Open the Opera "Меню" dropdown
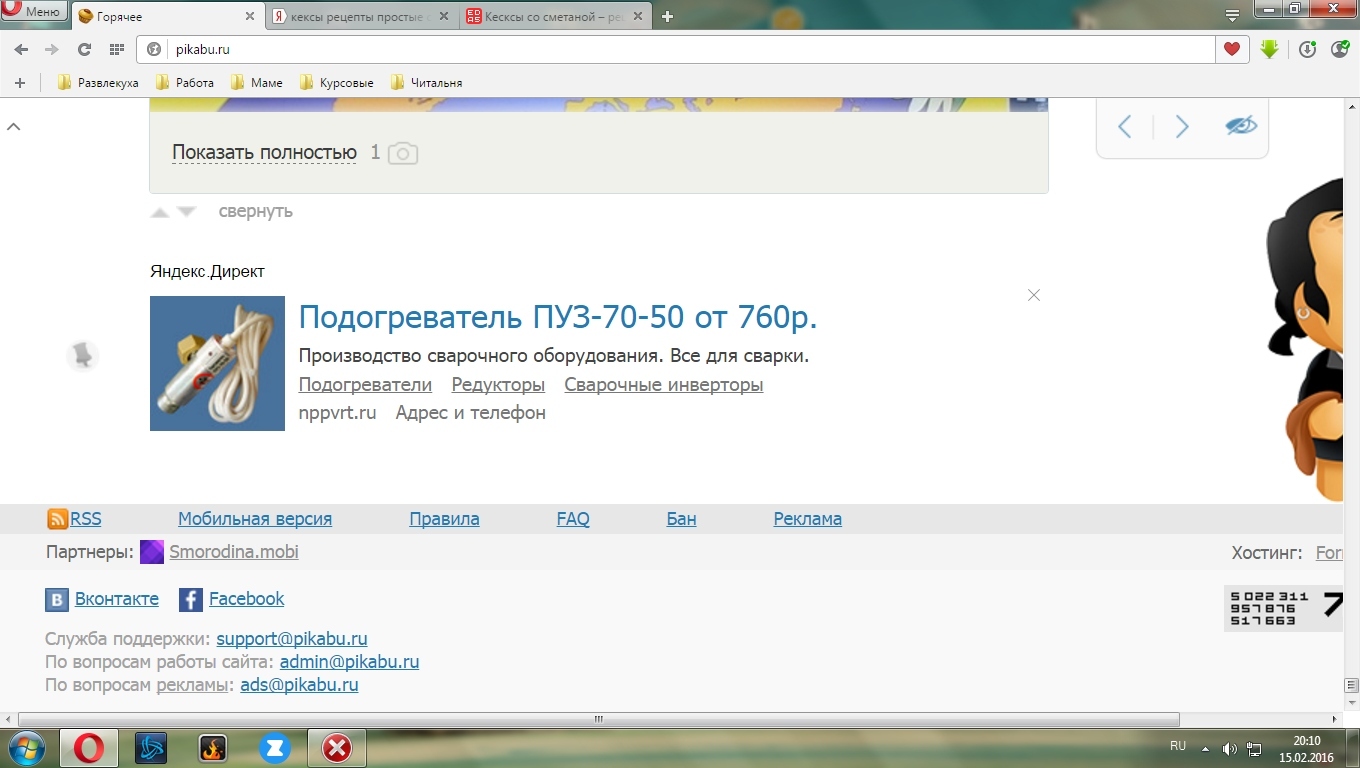 [x=33, y=12]
